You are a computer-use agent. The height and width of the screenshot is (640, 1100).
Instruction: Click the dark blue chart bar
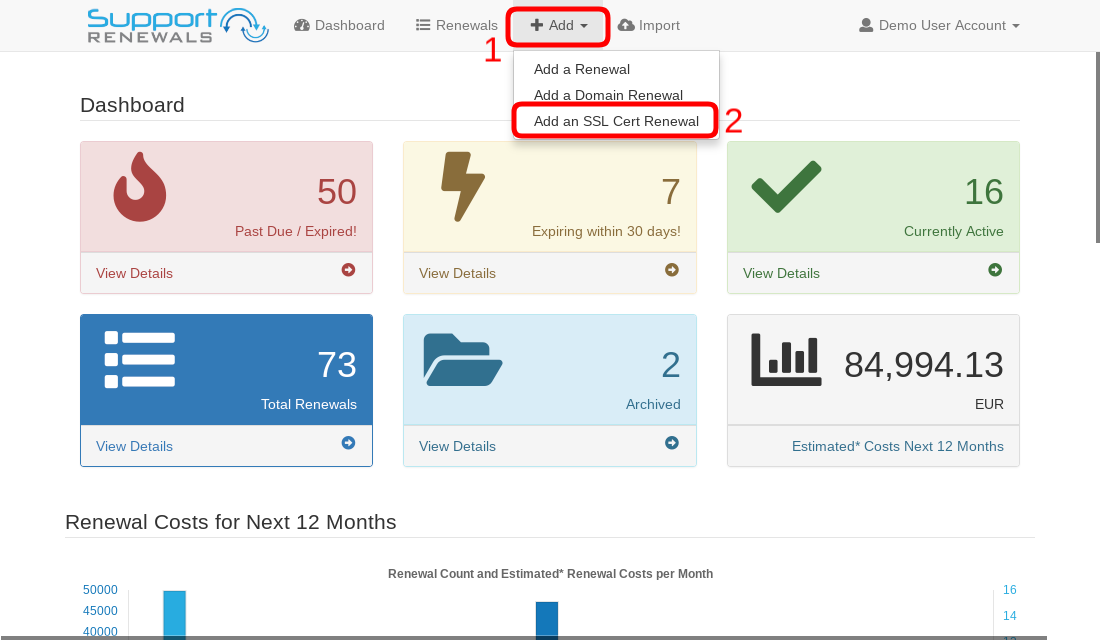pos(546,620)
